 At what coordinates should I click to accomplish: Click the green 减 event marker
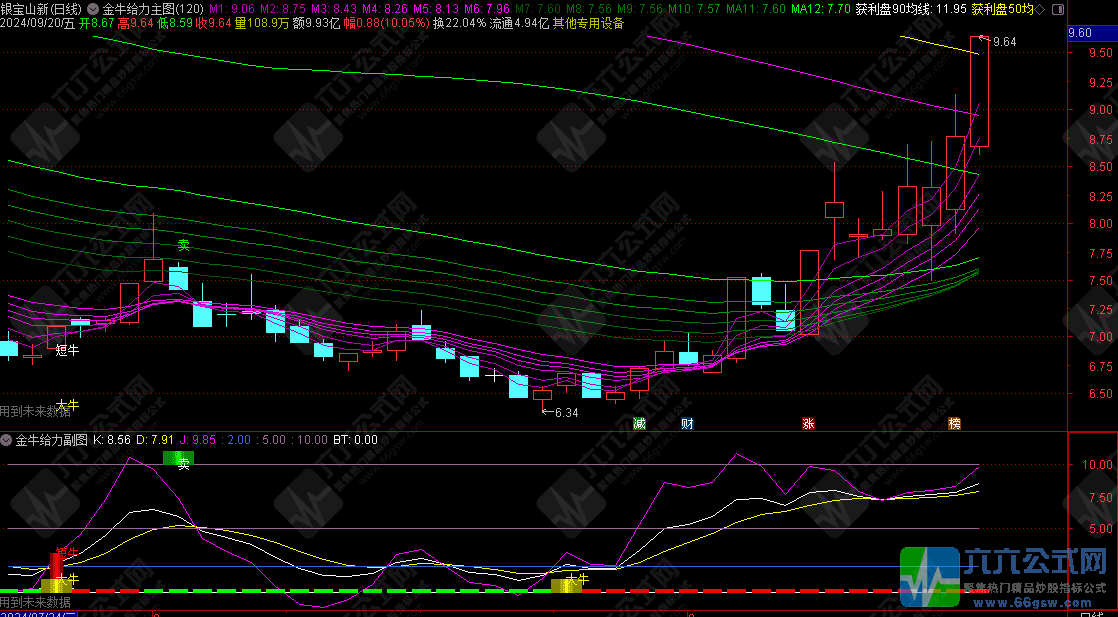click(639, 423)
